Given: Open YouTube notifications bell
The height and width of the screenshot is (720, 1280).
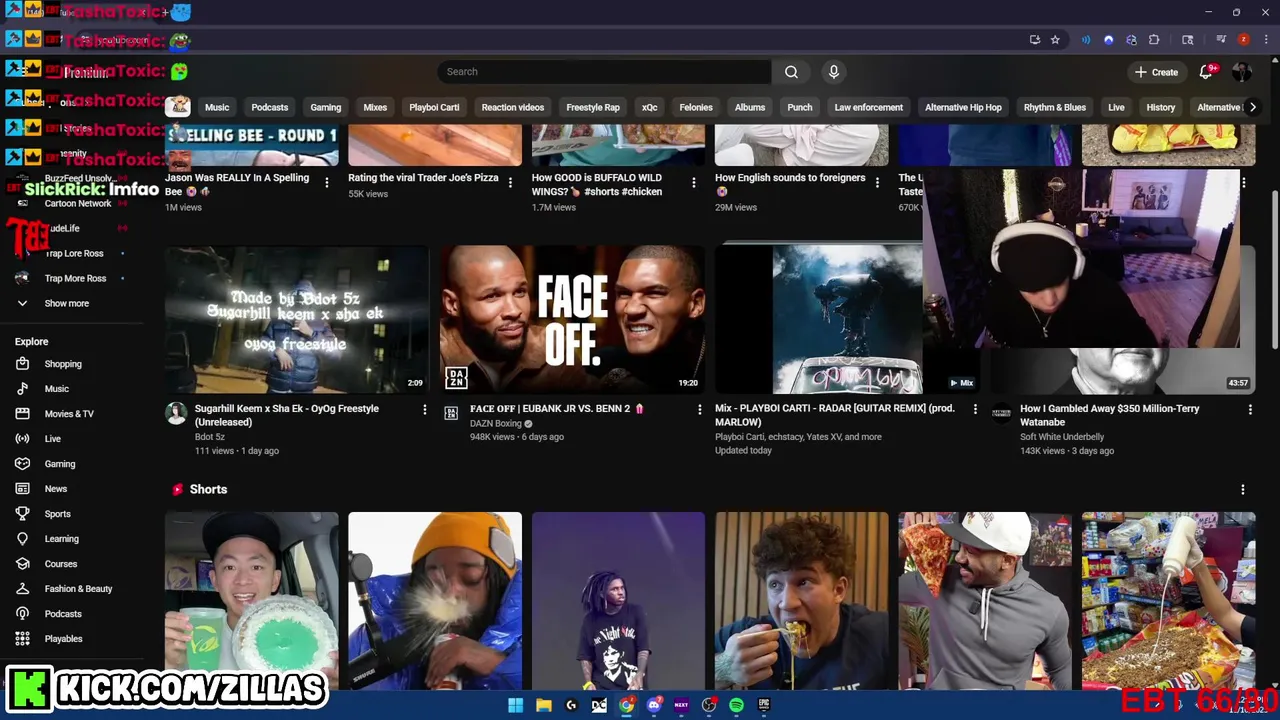Looking at the screenshot, I should pos(1207,72).
